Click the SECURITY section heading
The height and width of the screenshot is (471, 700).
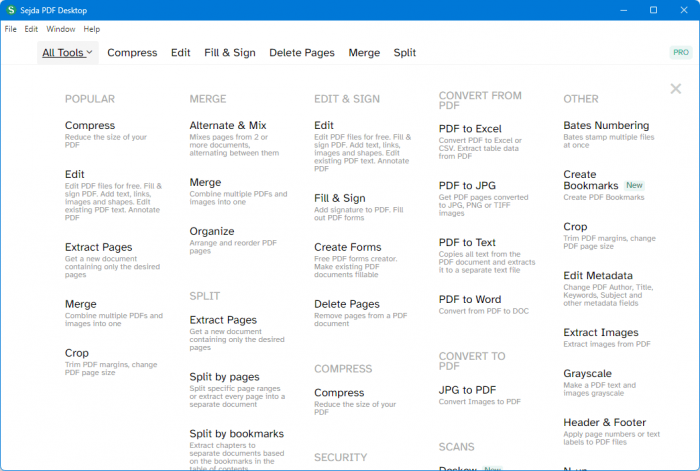pos(341,458)
